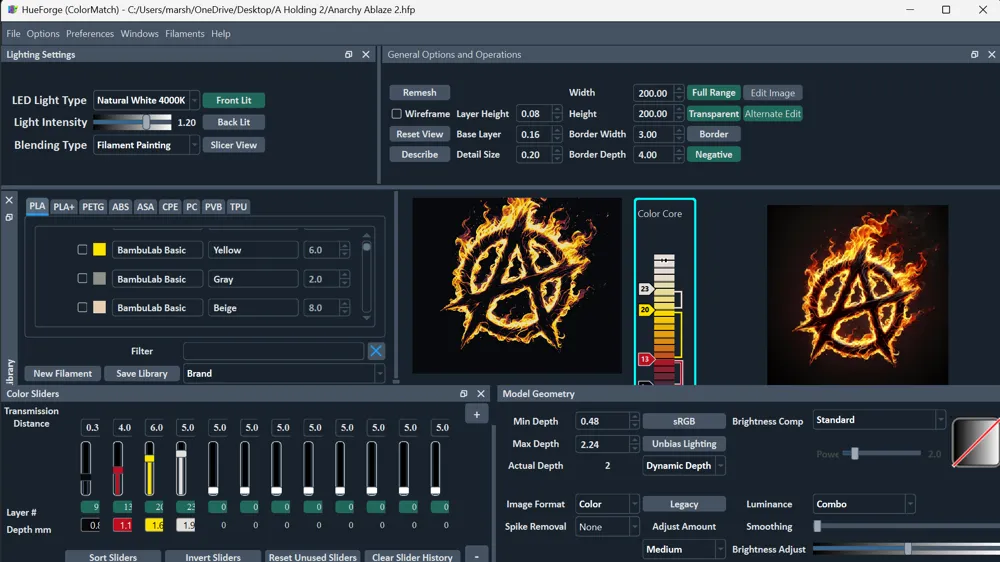Click the Slicer View button
The image size is (1000, 562).
click(x=233, y=145)
